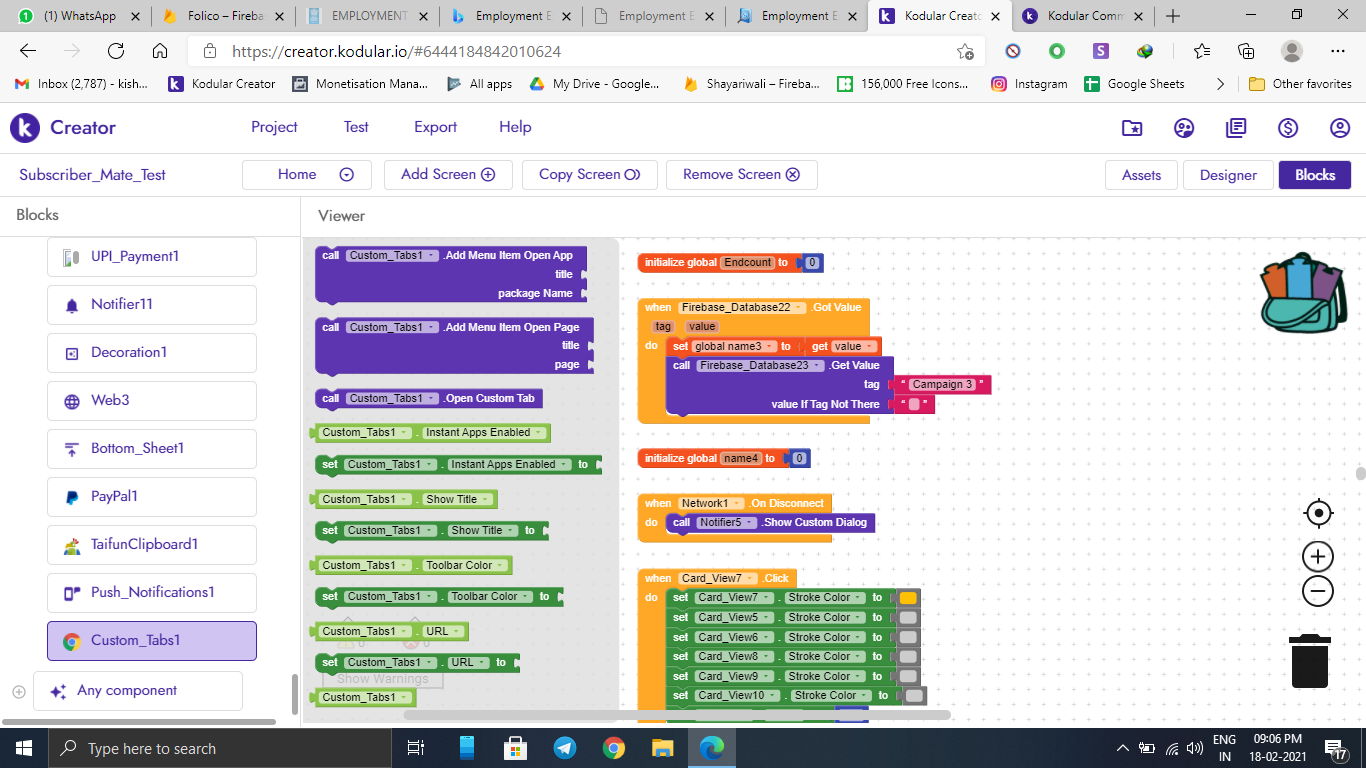Open the Export menu
Viewport: 1366px width, 768px height.
(x=435, y=127)
